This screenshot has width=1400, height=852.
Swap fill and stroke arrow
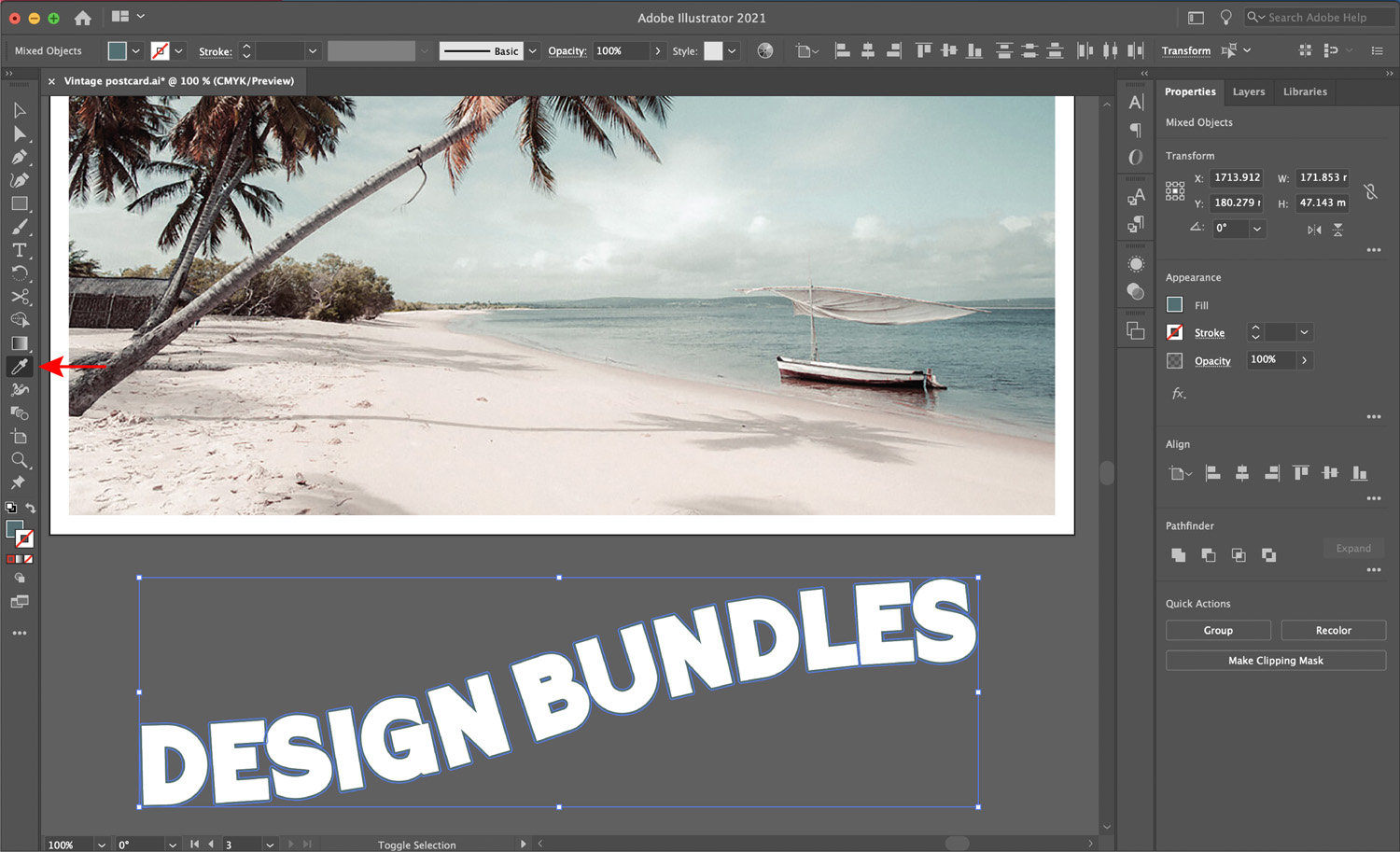click(x=31, y=508)
